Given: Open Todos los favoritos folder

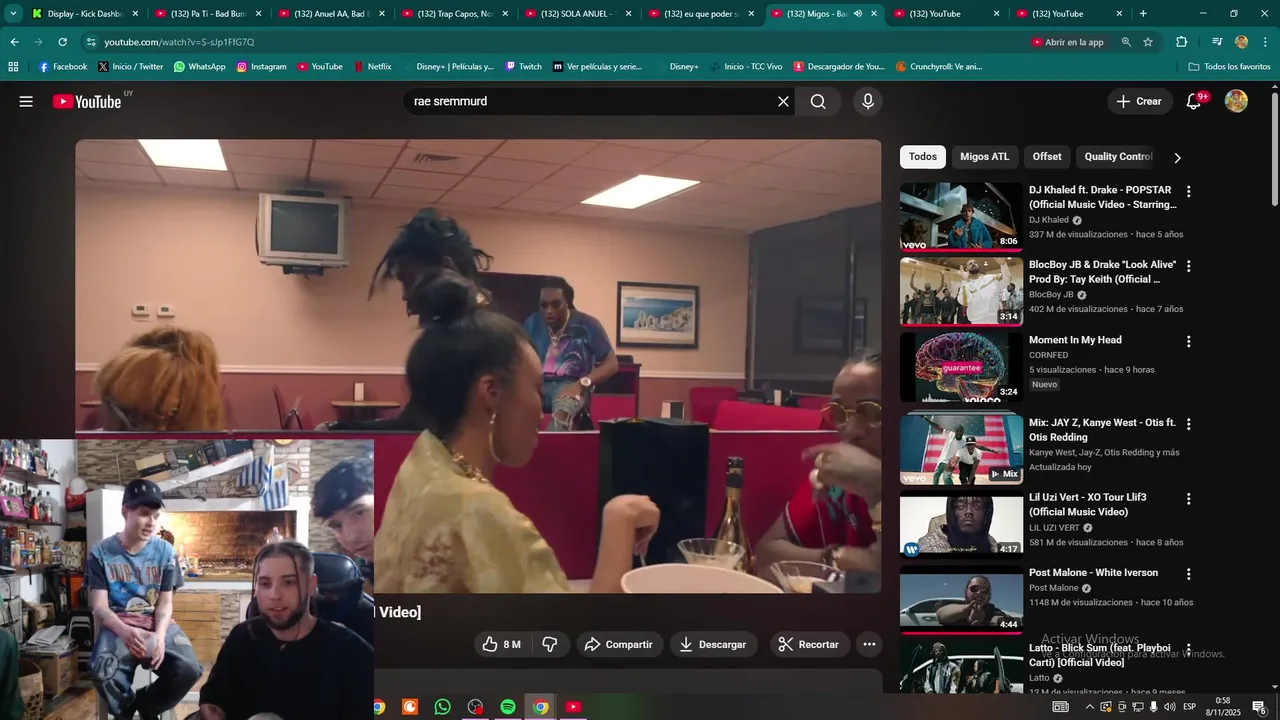Looking at the screenshot, I should pyautogui.click(x=1229, y=66).
